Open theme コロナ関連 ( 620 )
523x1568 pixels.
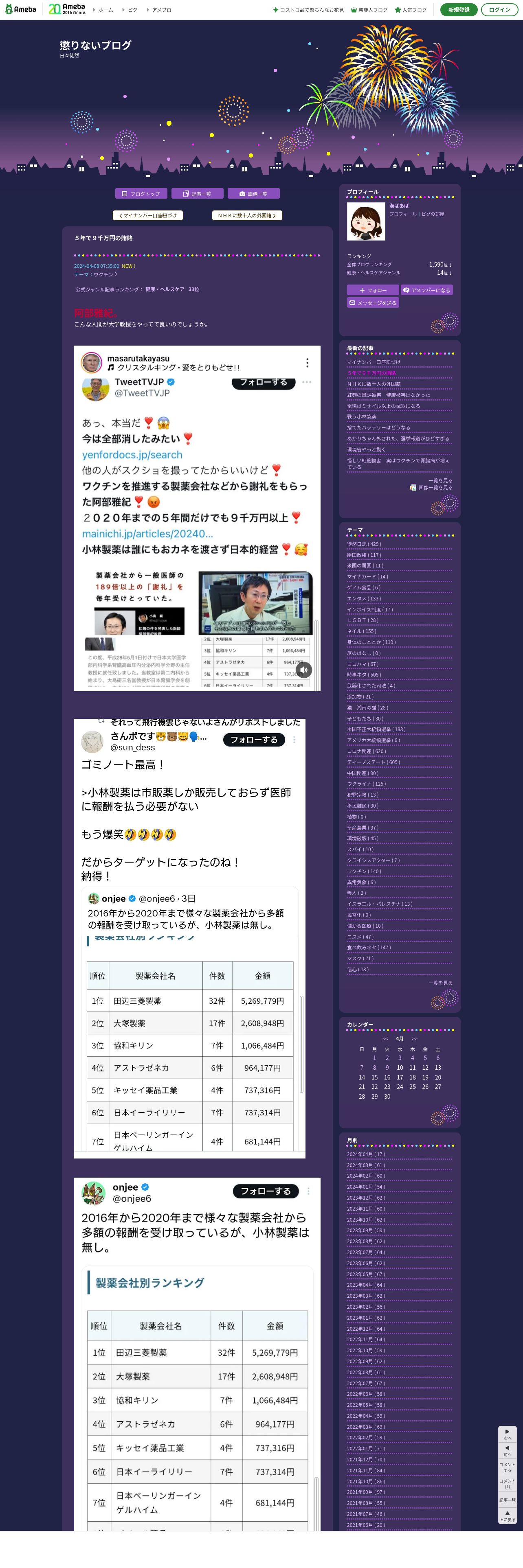[x=367, y=751]
